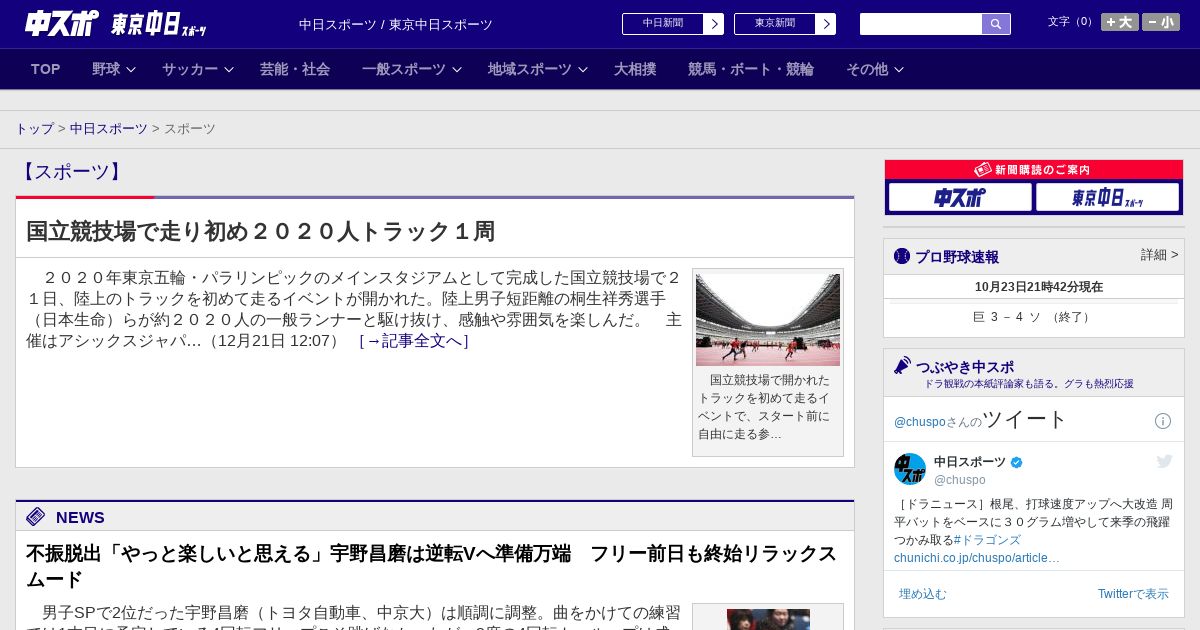This screenshot has height=630, width=1200.
Task: Expand the 地域スポーツ menu dropdown
Action: (x=538, y=69)
